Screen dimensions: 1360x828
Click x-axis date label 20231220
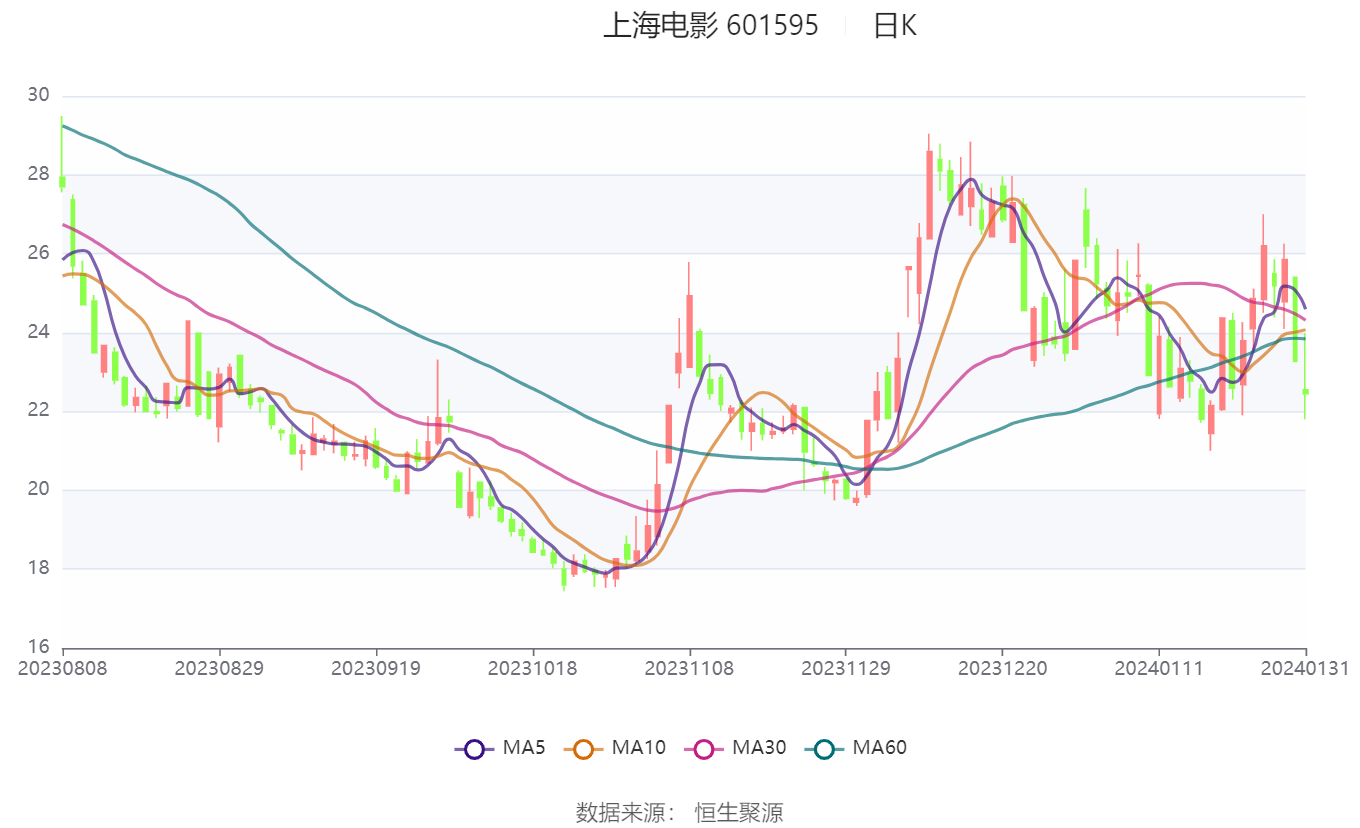[x=1003, y=668]
